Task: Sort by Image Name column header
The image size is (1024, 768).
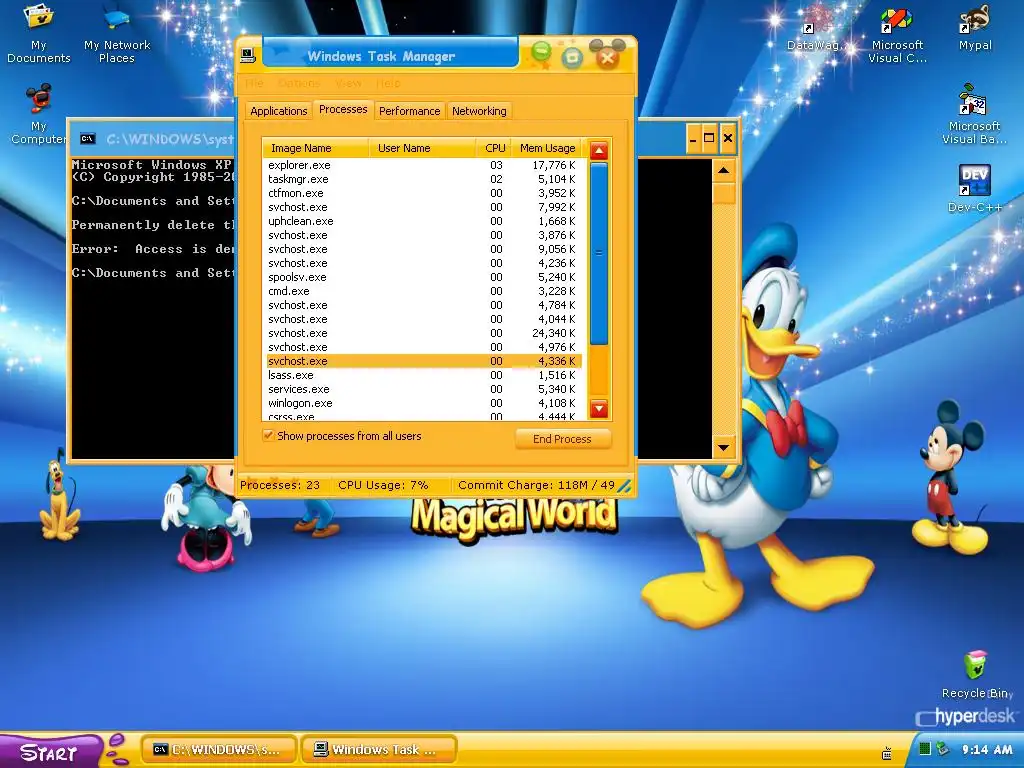Action: (x=316, y=148)
